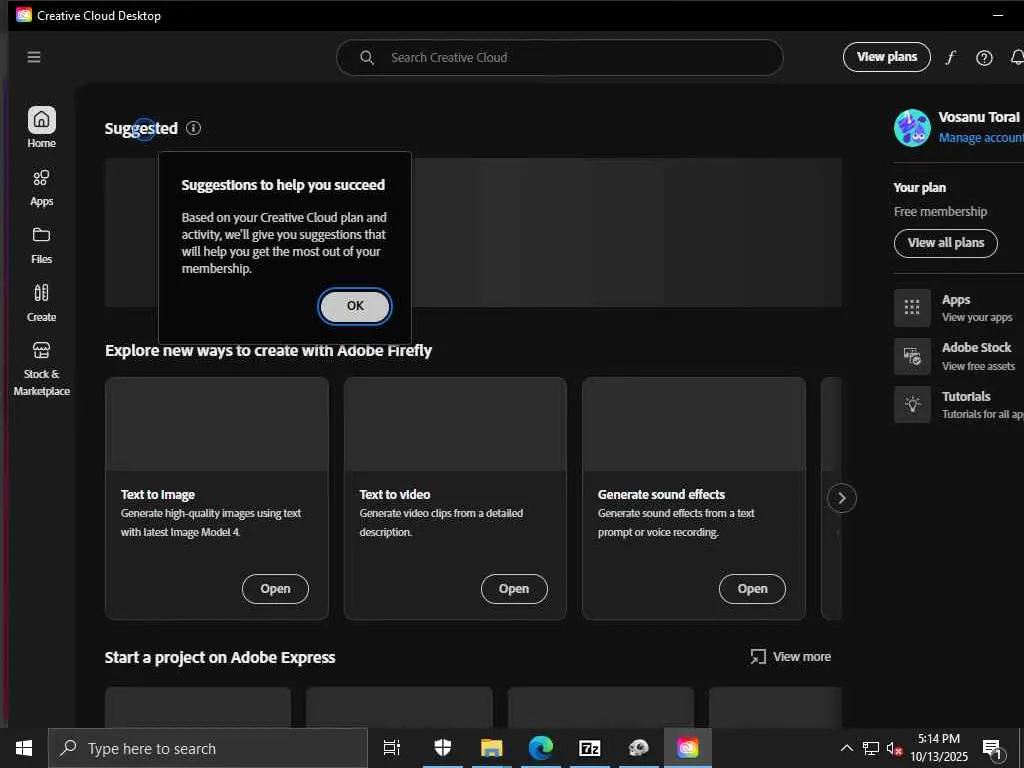The height and width of the screenshot is (768, 1024).
Task: Open the Create section in sidebar
Action: pos(41,303)
